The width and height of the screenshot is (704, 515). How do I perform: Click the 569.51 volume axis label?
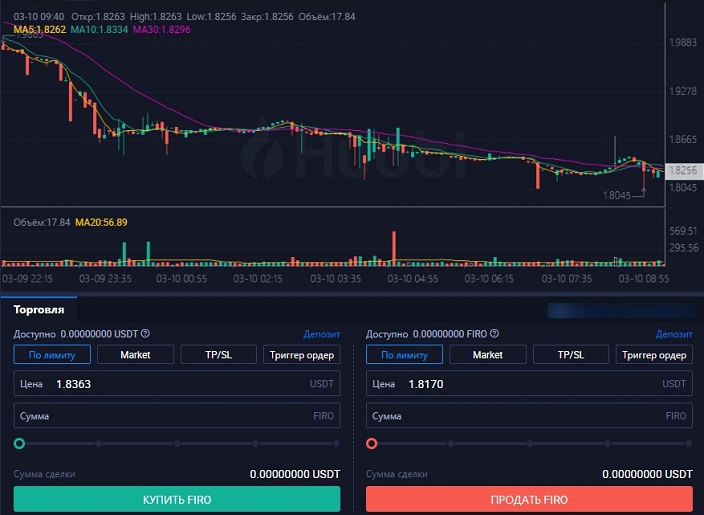pyautogui.click(x=684, y=231)
